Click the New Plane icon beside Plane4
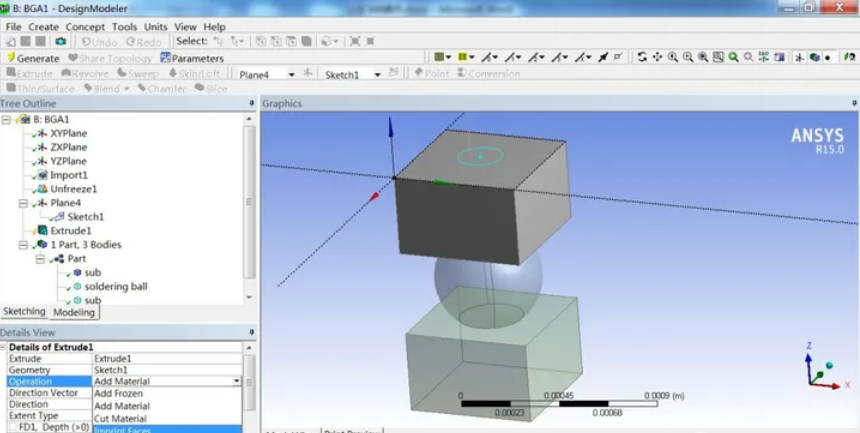Image resolution: width=860 pixels, height=433 pixels. [x=308, y=74]
